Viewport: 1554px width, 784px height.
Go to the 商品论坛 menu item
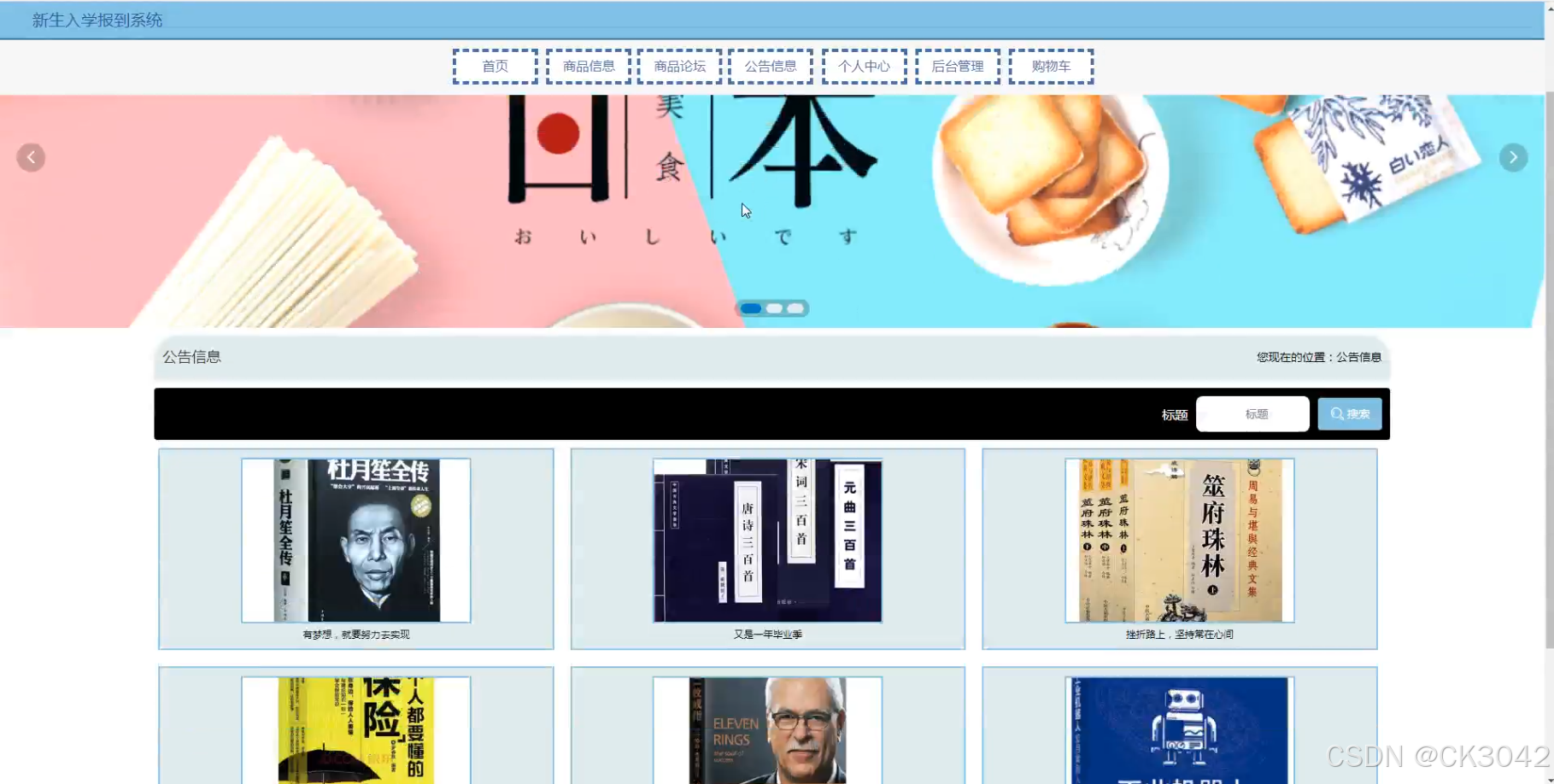(680, 66)
